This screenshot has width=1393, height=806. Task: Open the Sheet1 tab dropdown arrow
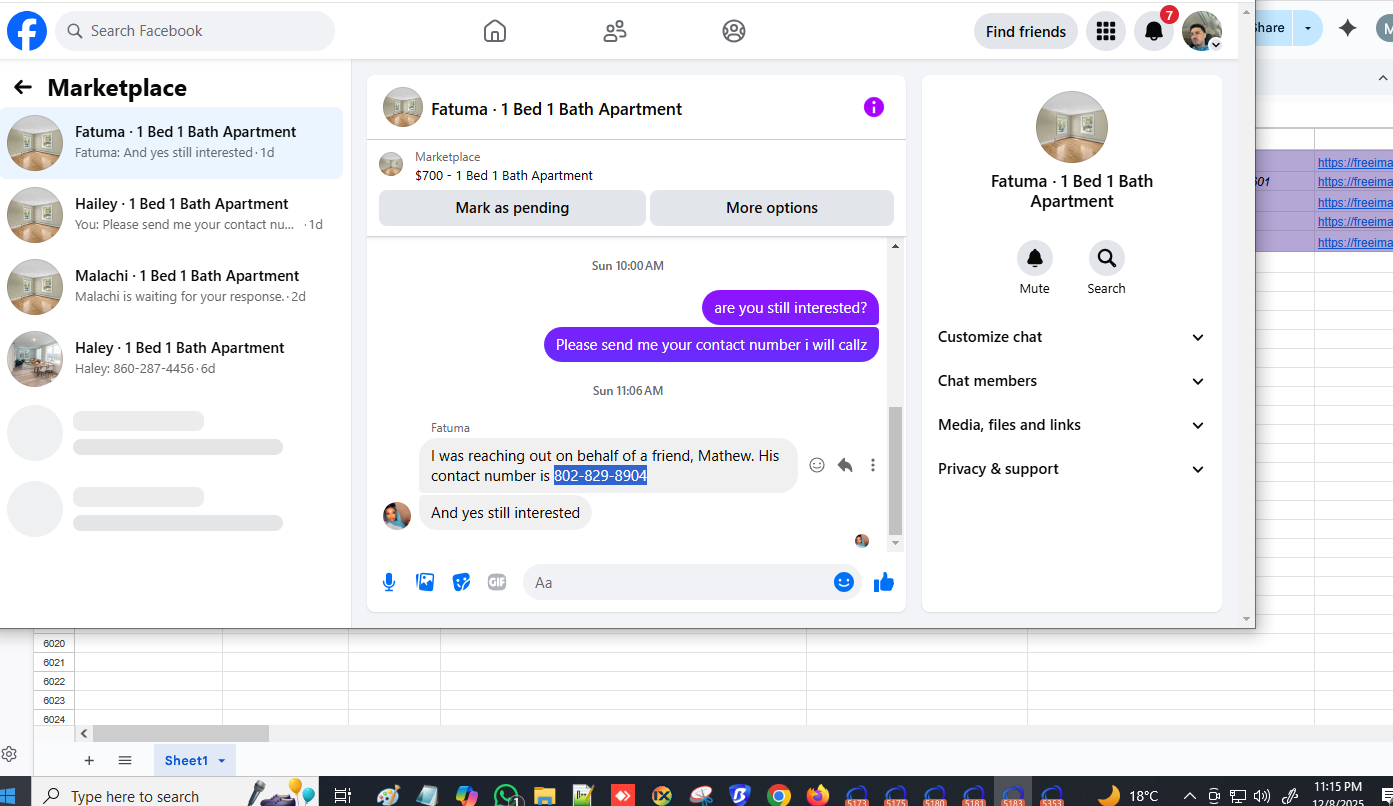(x=221, y=761)
